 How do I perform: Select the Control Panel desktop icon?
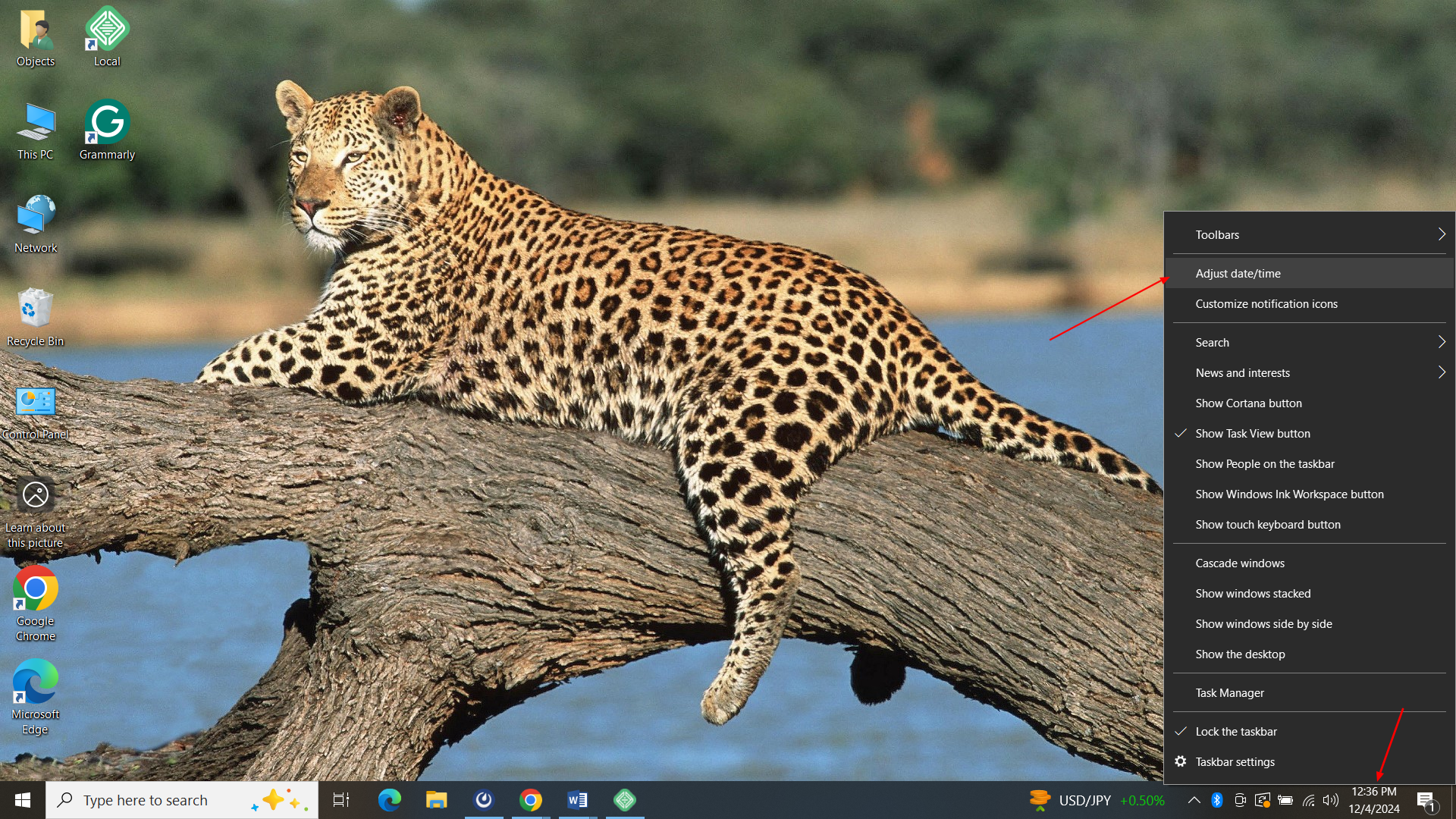[x=36, y=412]
